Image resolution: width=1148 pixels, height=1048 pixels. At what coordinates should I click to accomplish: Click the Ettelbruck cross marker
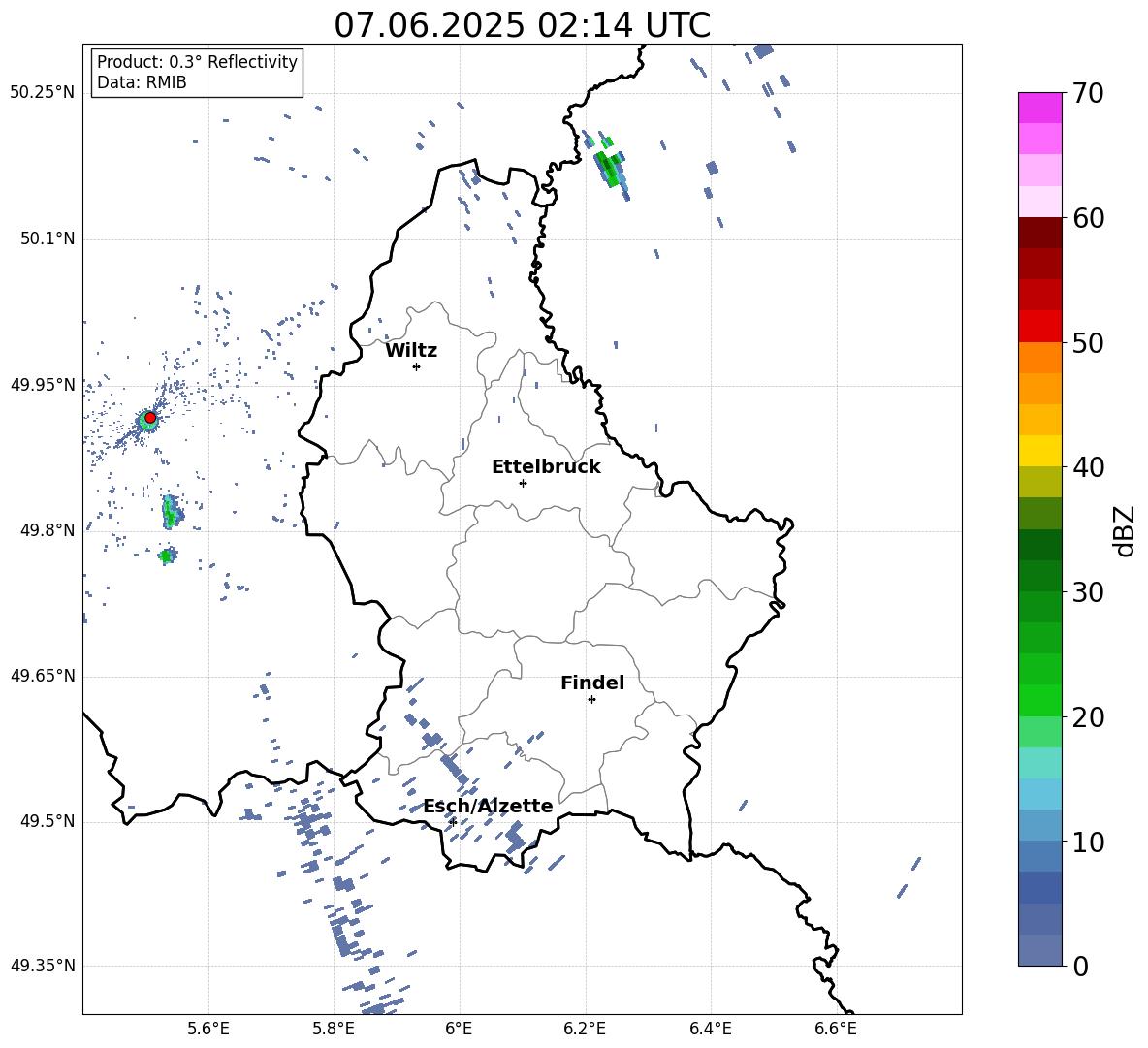click(523, 483)
